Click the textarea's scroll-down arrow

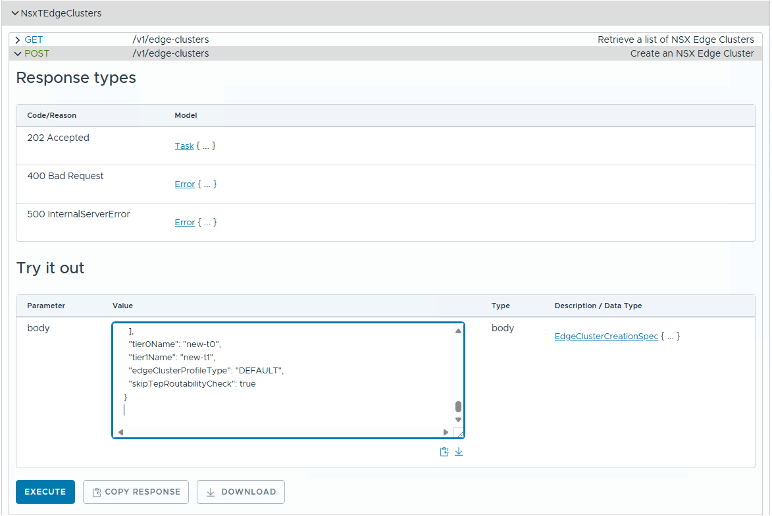[458, 420]
